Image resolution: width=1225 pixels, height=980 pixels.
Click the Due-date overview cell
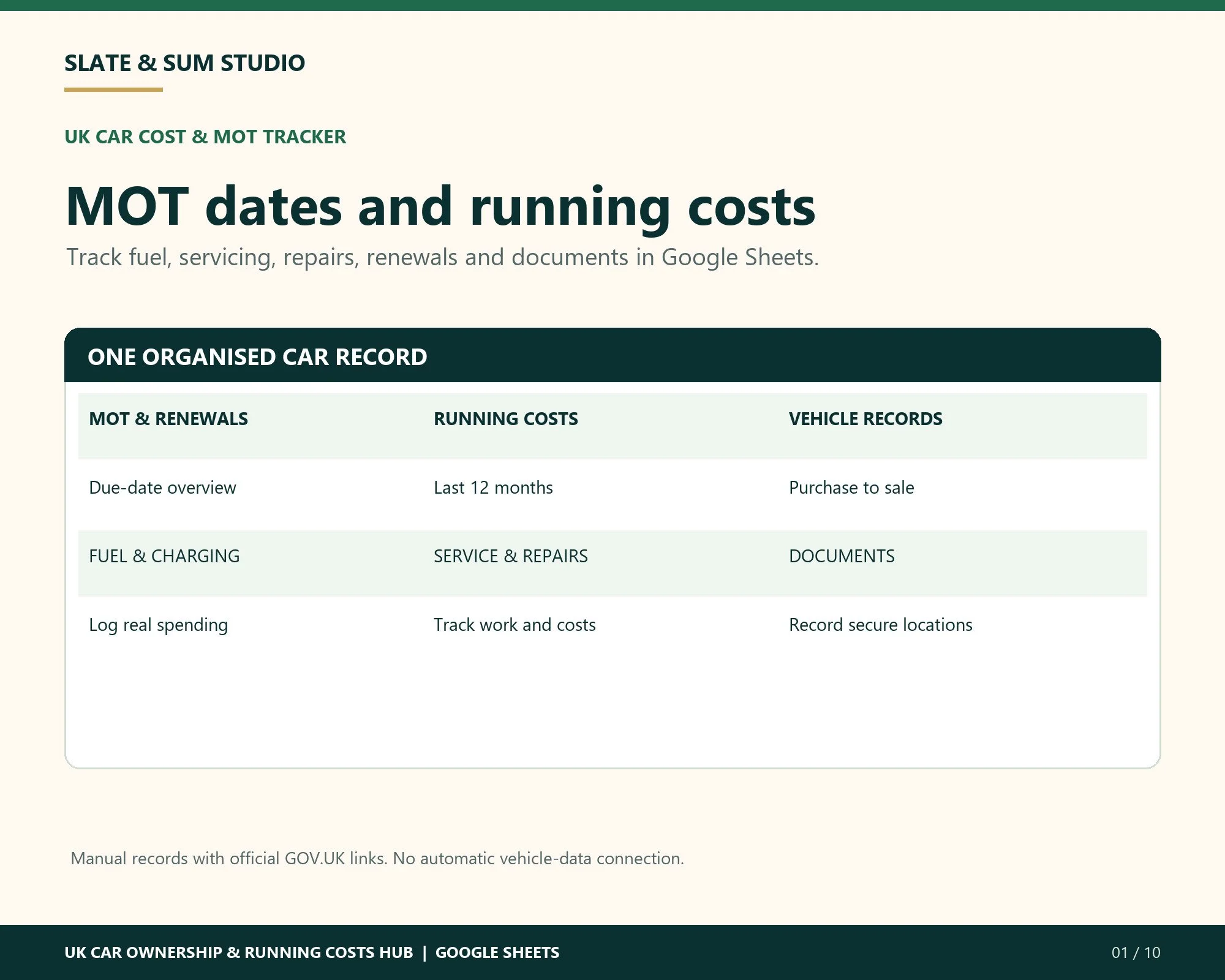click(x=162, y=488)
